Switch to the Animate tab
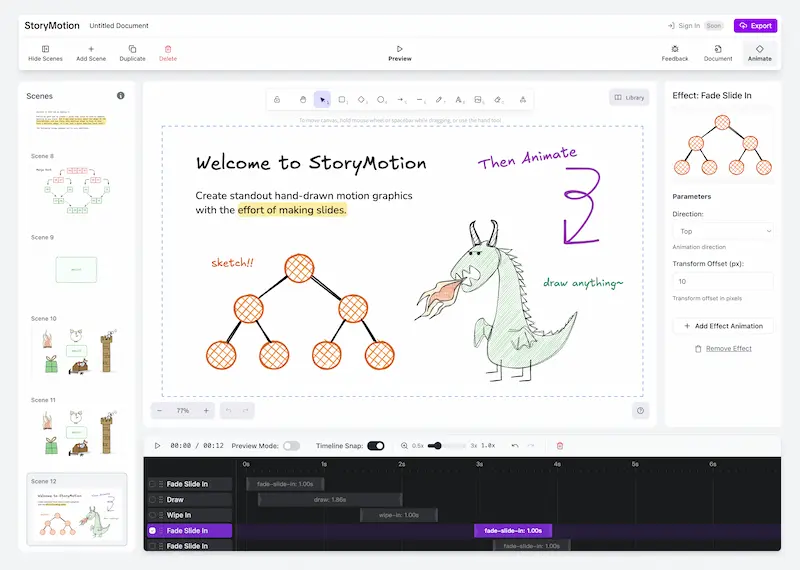The width and height of the screenshot is (800, 570). (759, 53)
